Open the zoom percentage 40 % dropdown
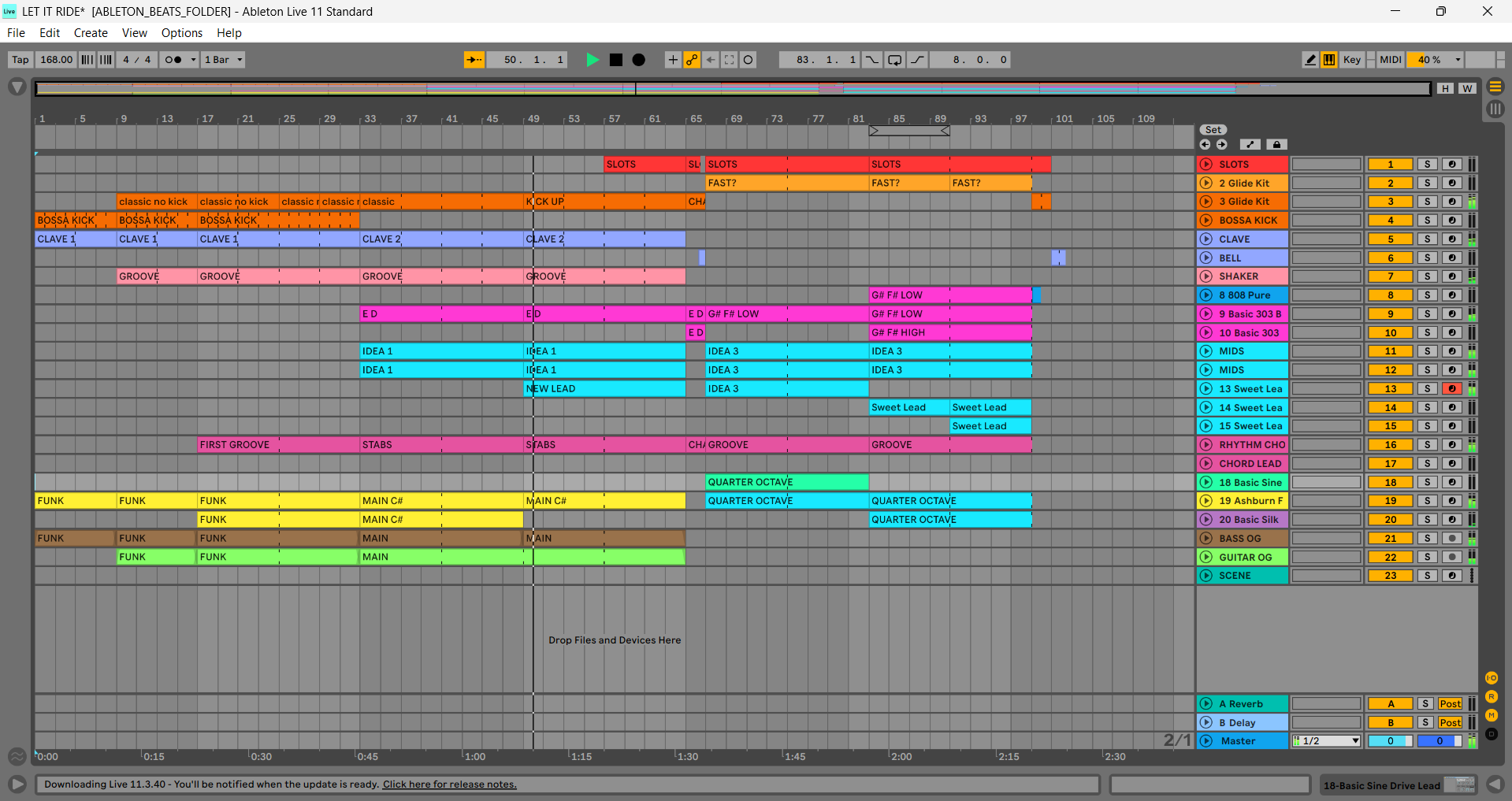This screenshot has height=801, width=1512. click(1436, 60)
